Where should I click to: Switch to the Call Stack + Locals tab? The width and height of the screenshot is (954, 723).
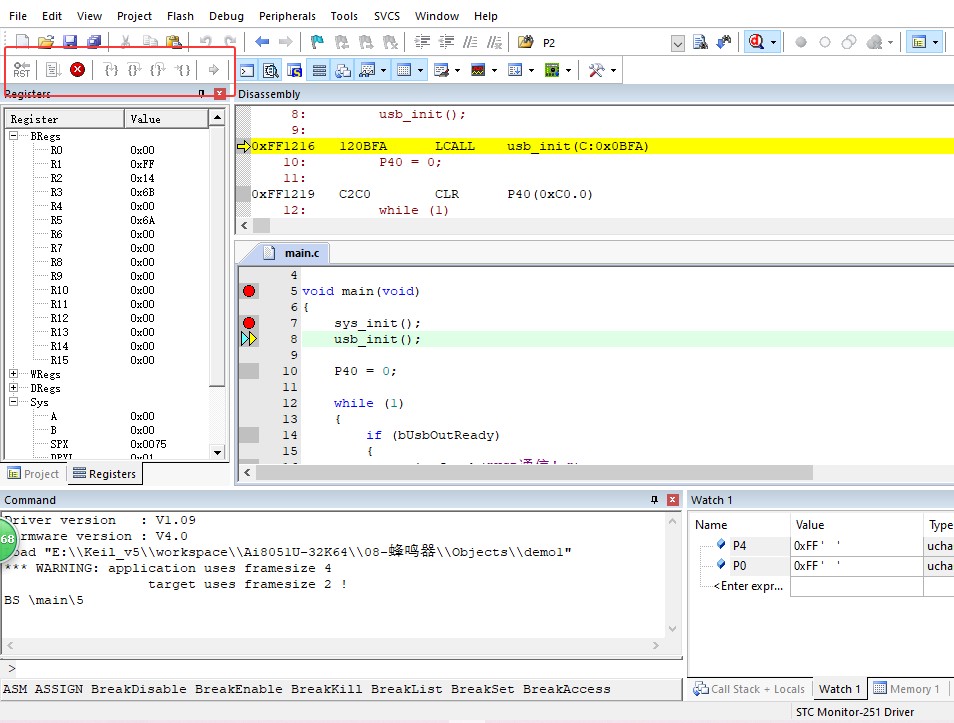pos(749,688)
